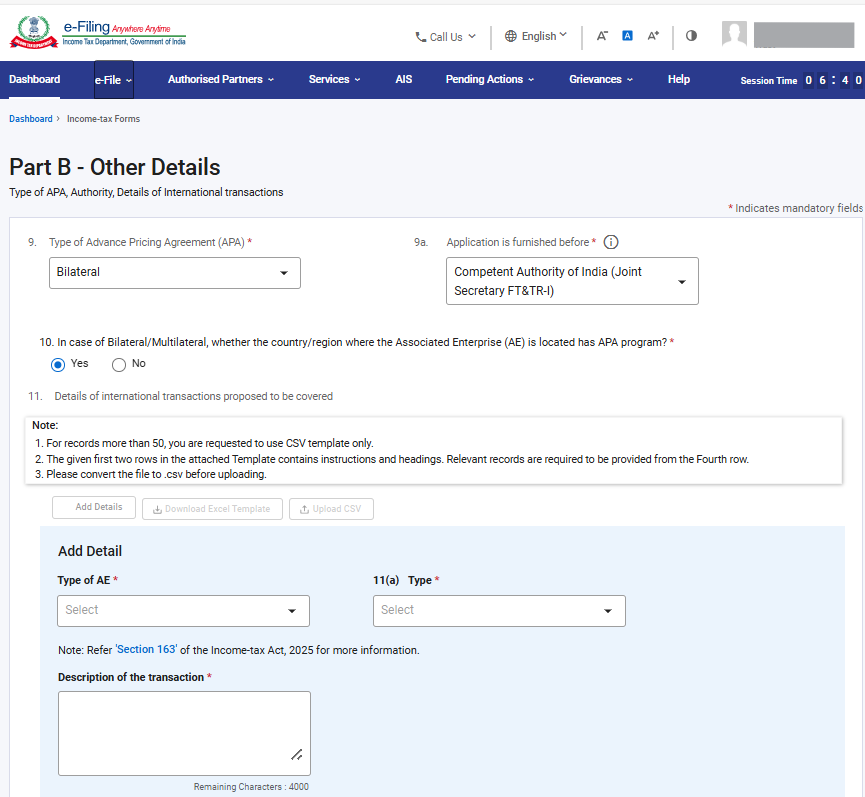Open the e-File menu
Viewport: 865px width, 797px height.
pos(114,80)
